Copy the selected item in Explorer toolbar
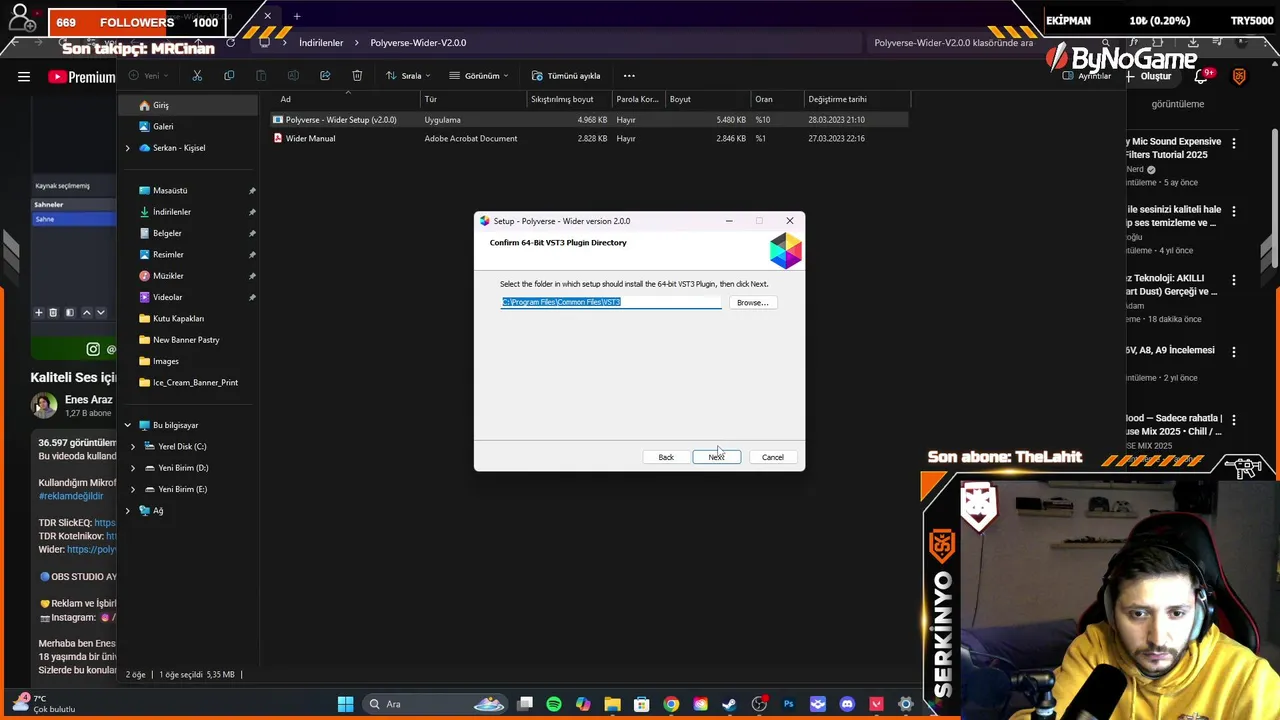 [x=229, y=76]
